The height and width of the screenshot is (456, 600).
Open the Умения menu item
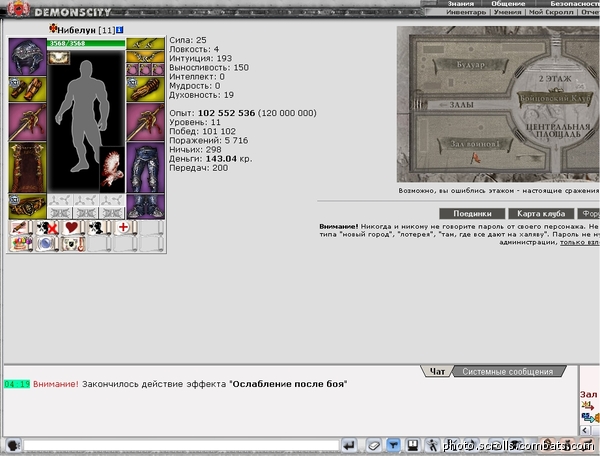pyautogui.click(x=507, y=12)
